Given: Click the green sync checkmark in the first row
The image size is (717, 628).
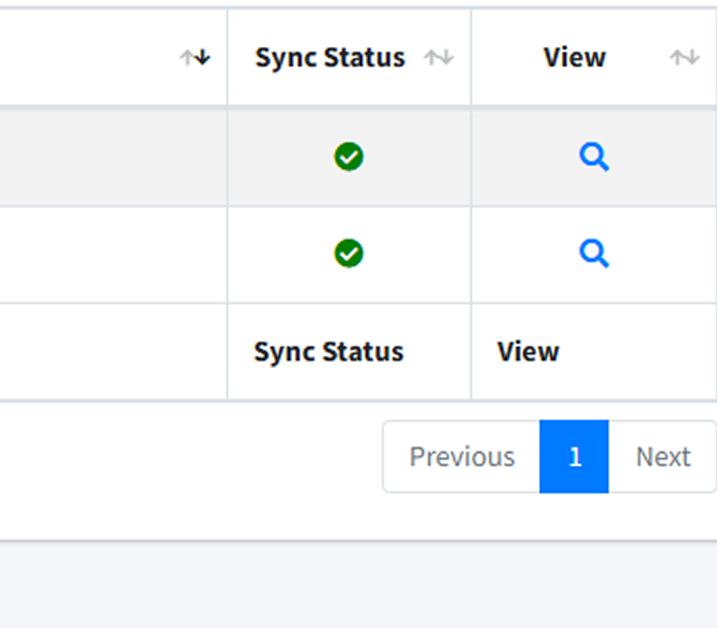Looking at the screenshot, I should (349, 156).
